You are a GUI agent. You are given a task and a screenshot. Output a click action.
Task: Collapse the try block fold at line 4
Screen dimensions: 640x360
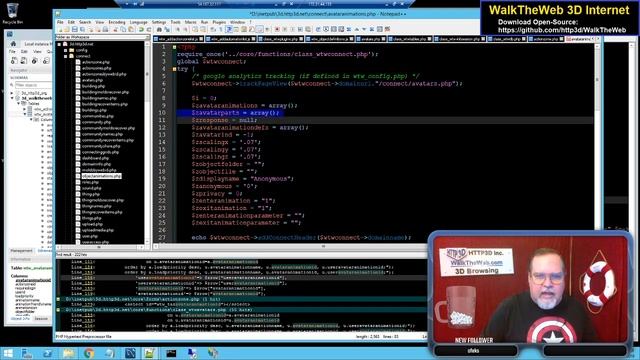click(174, 69)
